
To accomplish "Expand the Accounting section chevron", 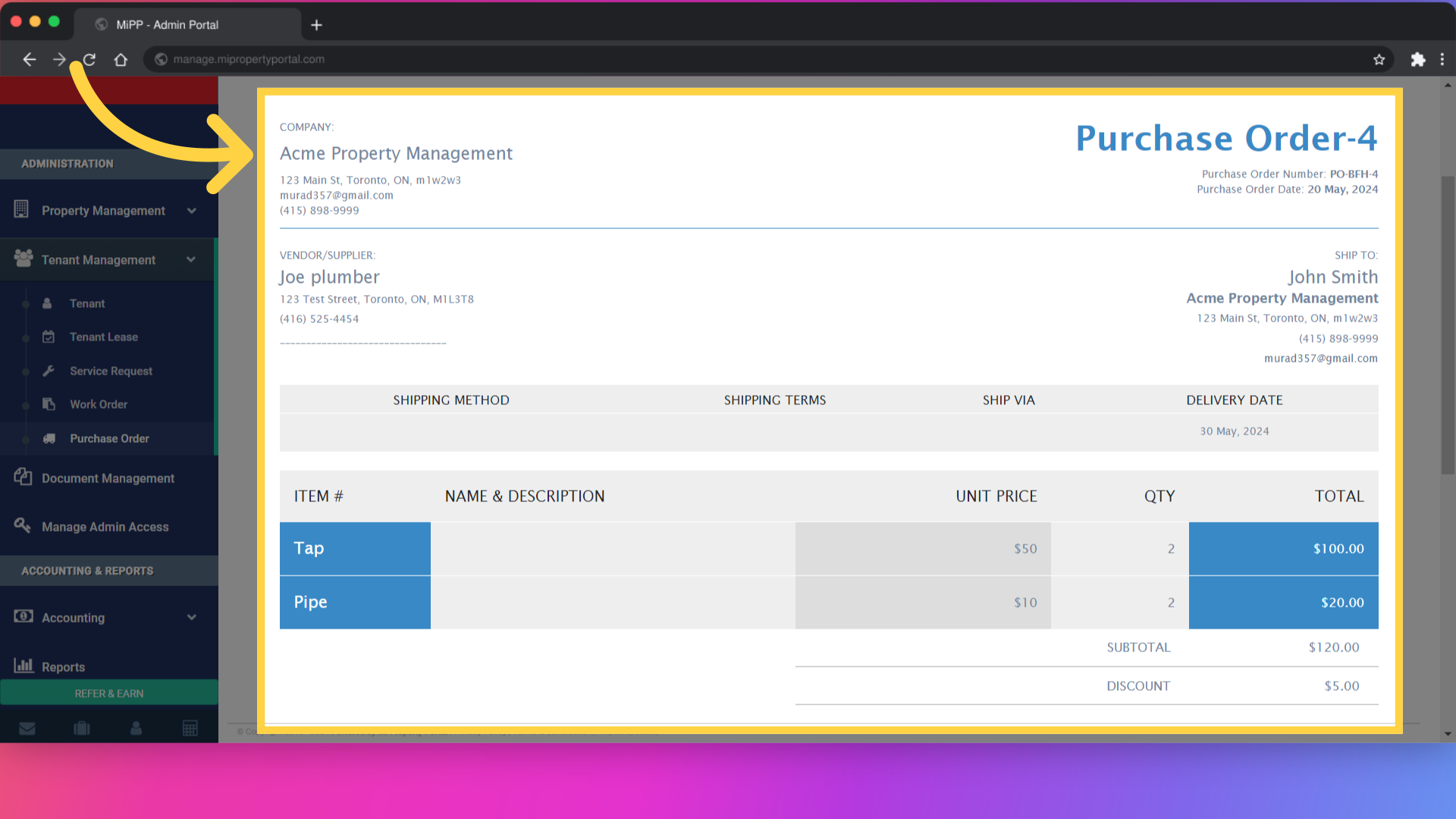I will click(191, 617).
